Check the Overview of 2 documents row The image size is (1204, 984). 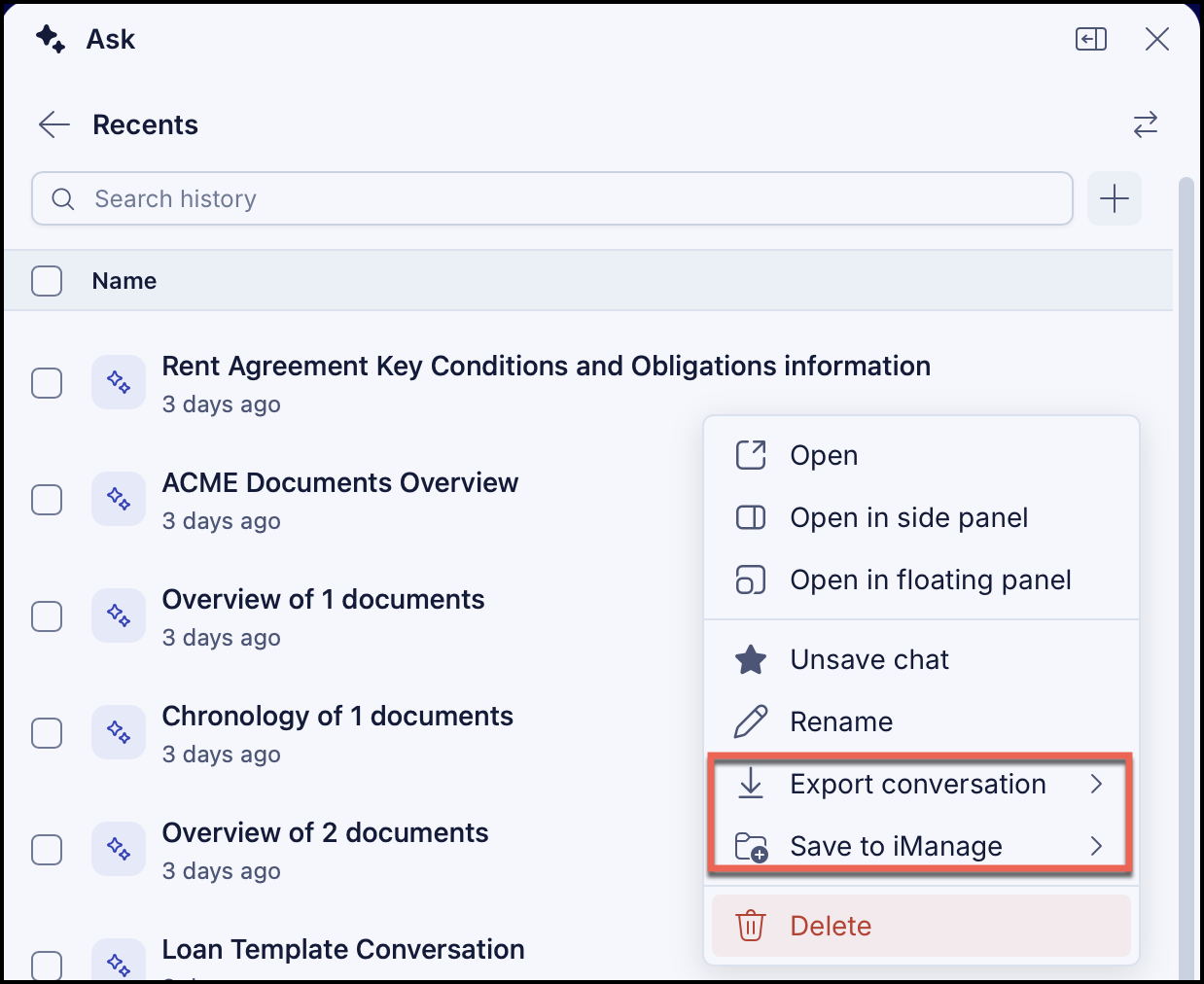[x=47, y=850]
